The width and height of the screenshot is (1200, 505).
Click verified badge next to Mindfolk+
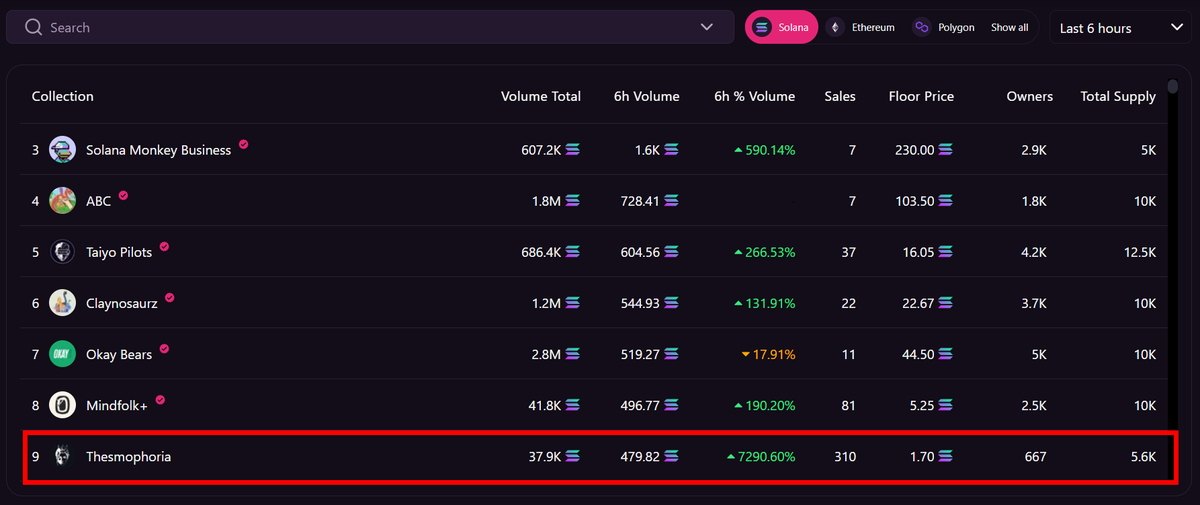pyautogui.click(x=160, y=400)
